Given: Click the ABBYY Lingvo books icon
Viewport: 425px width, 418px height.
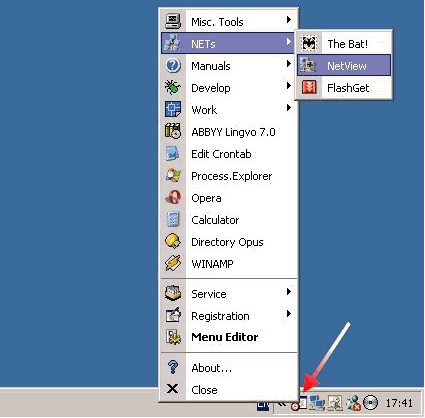Looking at the screenshot, I should 173,132.
